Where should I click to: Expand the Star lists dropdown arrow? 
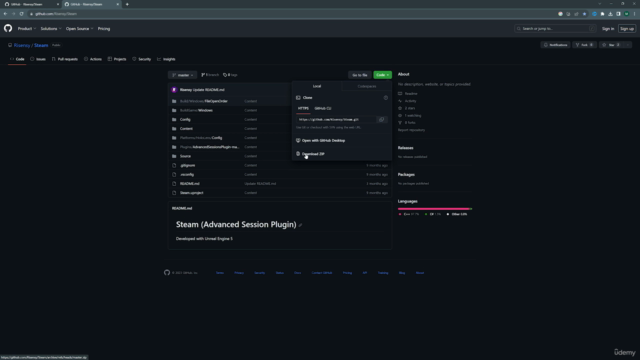pyautogui.click(x=628, y=45)
